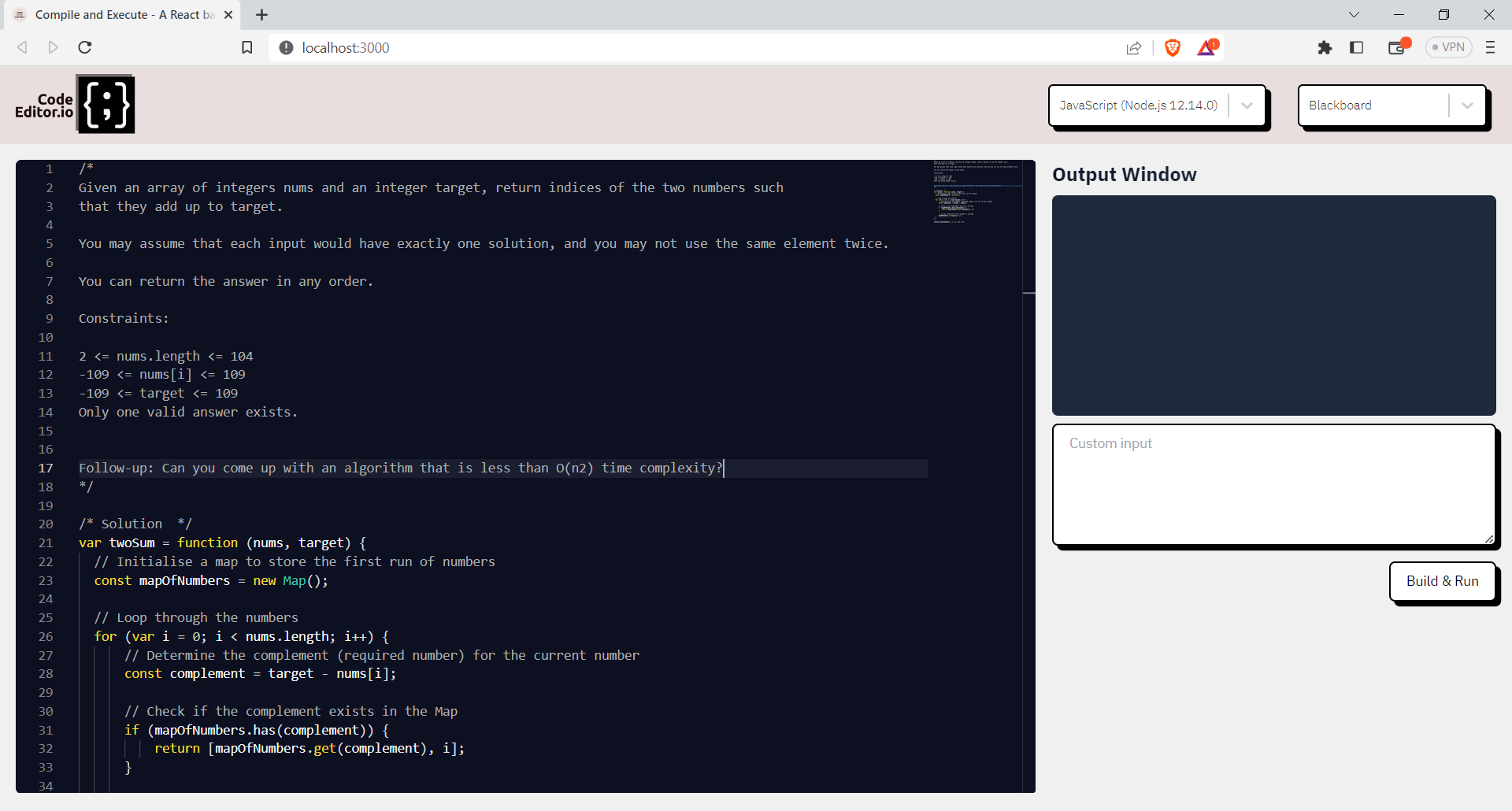Toggle the VPN control
This screenshot has height=811, width=1512.
point(1447,47)
